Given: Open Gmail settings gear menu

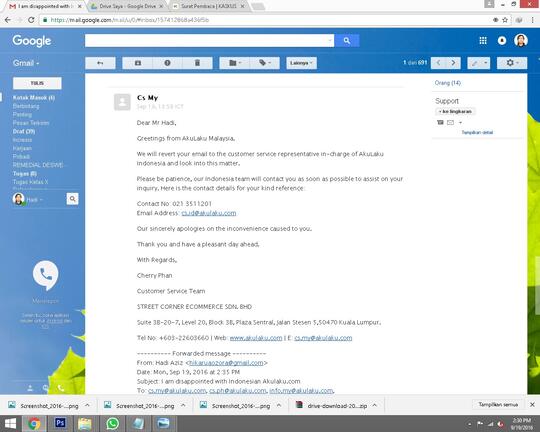Looking at the screenshot, I should click(512, 63).
